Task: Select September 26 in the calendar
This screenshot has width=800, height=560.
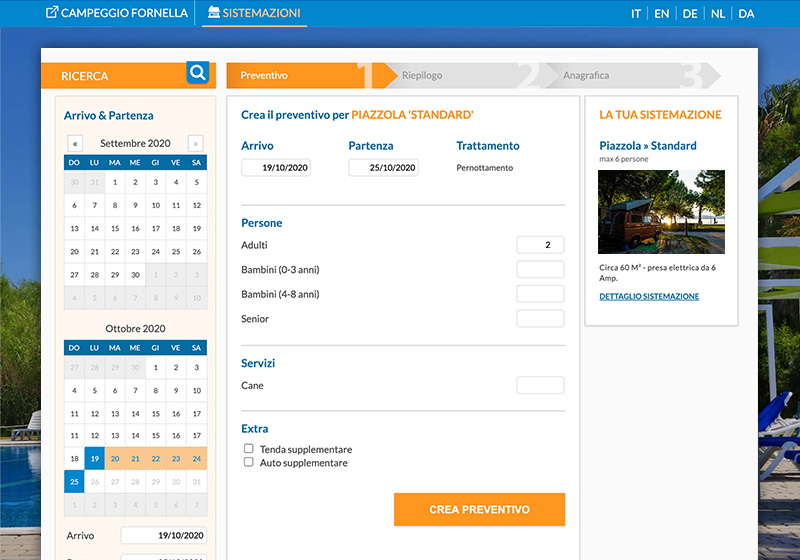Action: click(196, 251)
